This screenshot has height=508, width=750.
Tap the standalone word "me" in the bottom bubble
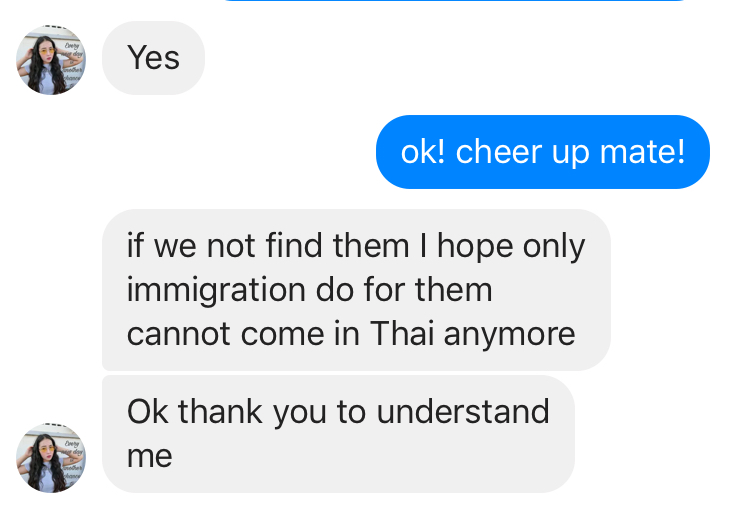coord(149,456)
